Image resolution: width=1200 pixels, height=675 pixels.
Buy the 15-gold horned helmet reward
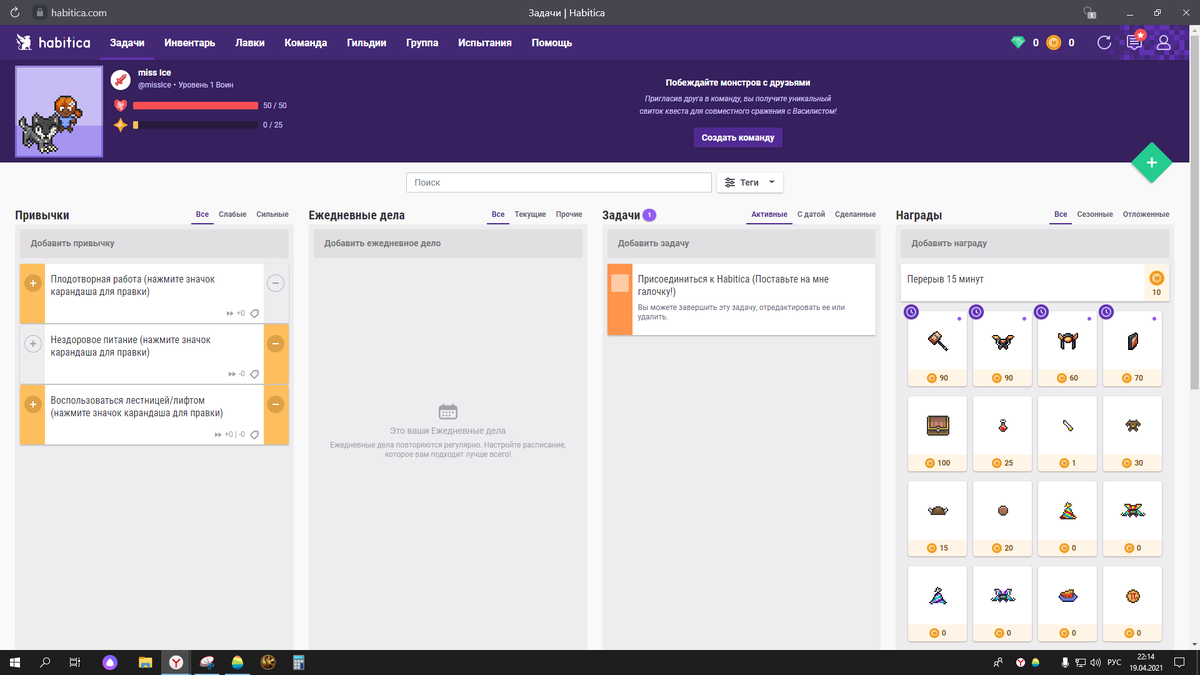pyautogui.click(x=939, y=519)
